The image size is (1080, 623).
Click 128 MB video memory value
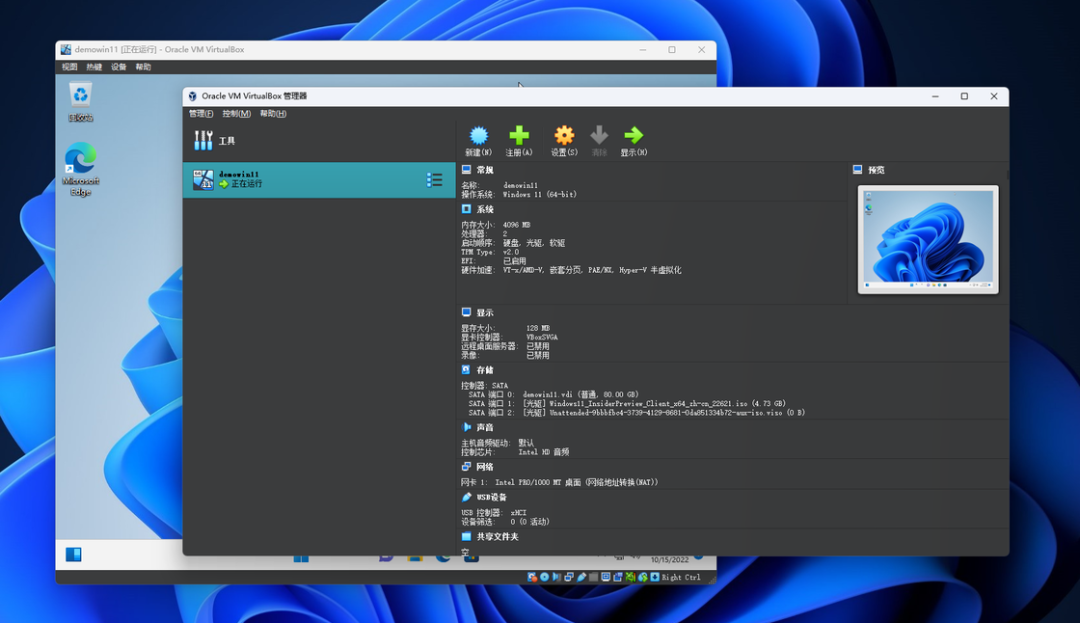(x=538, y=328)
